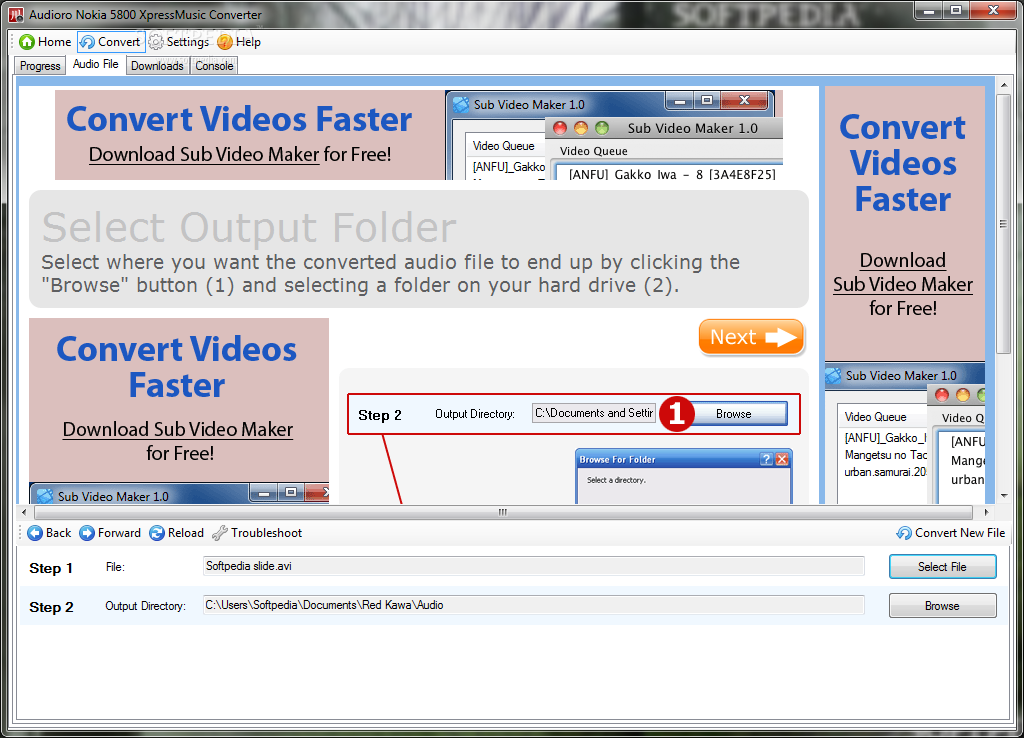Click the Audioro app icon in the title bar
The height and width of the screenshot is (738, 1024).
[16, 14]
